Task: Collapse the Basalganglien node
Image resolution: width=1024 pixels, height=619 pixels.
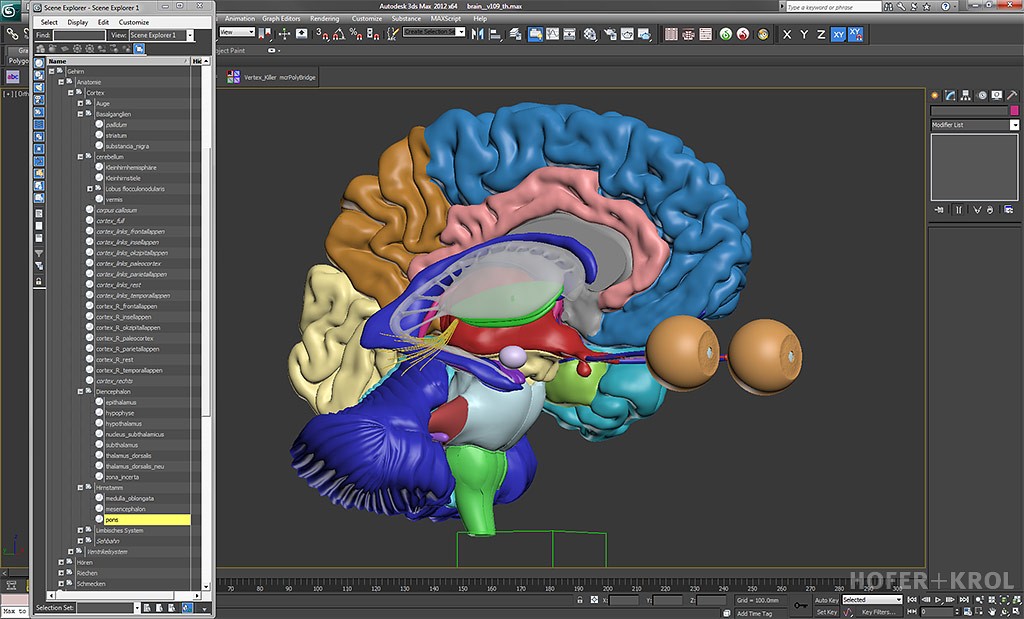Action: tap(80, 114)
